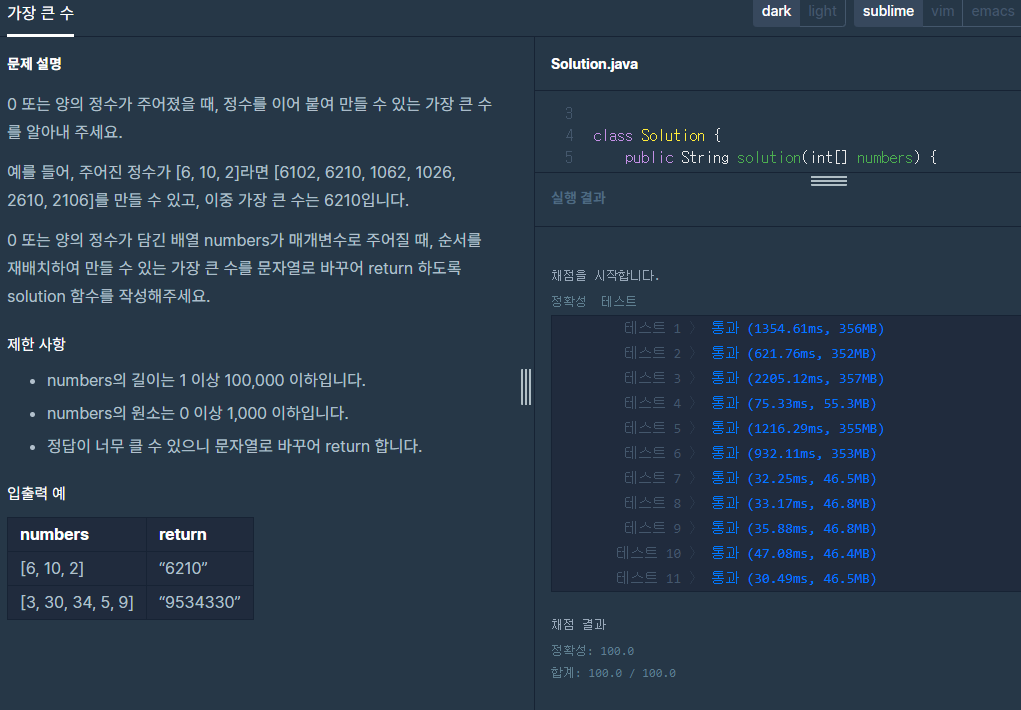1021x710 pixels.
Task: Select the numbers column header
Action: pyautogui.click(x=77, y=535)
